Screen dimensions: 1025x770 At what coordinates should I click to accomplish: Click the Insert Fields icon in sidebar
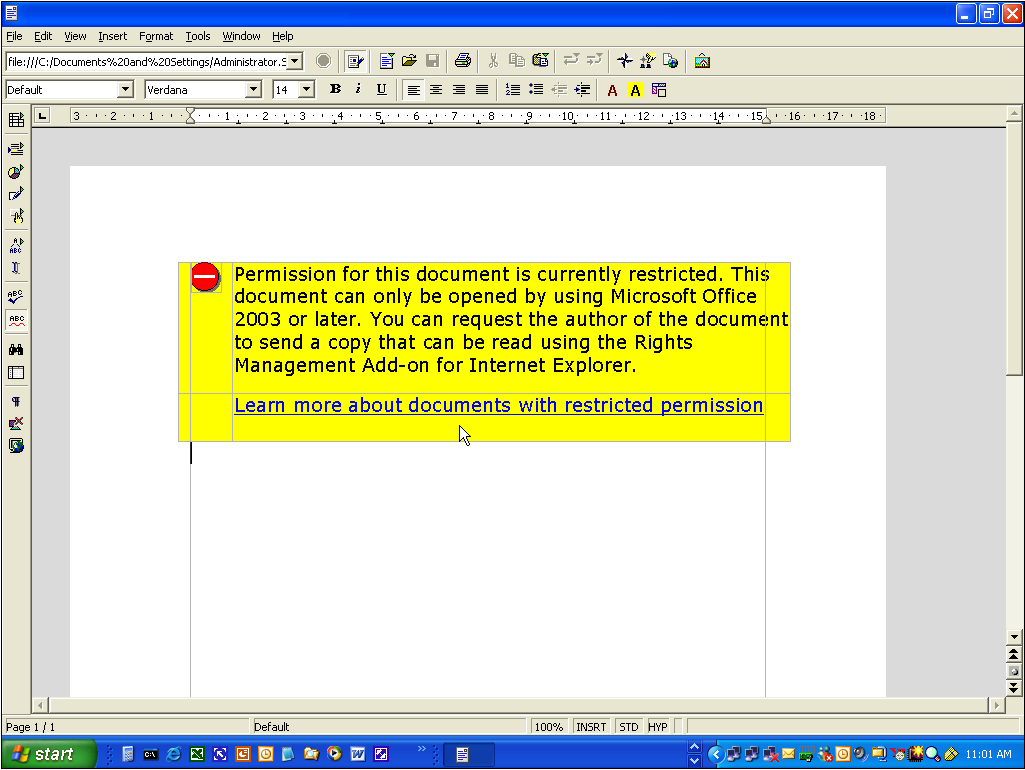16,149
